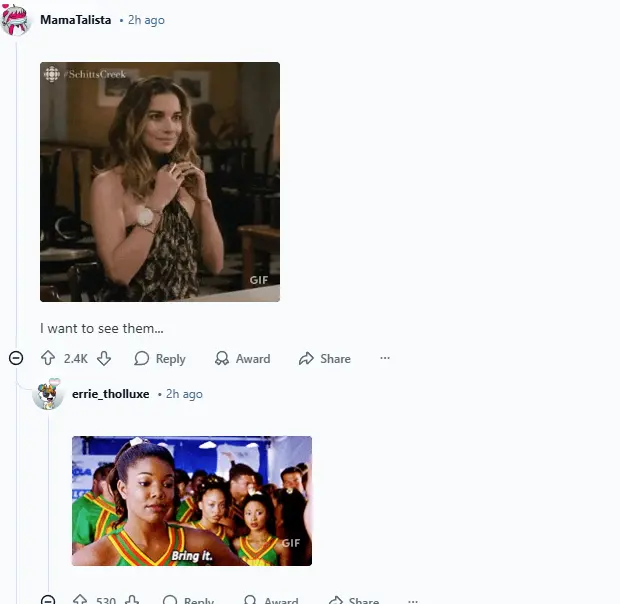Share MamaTalista's comment
The width and height of the screenshot is (620, 604).
coord(324,358)
